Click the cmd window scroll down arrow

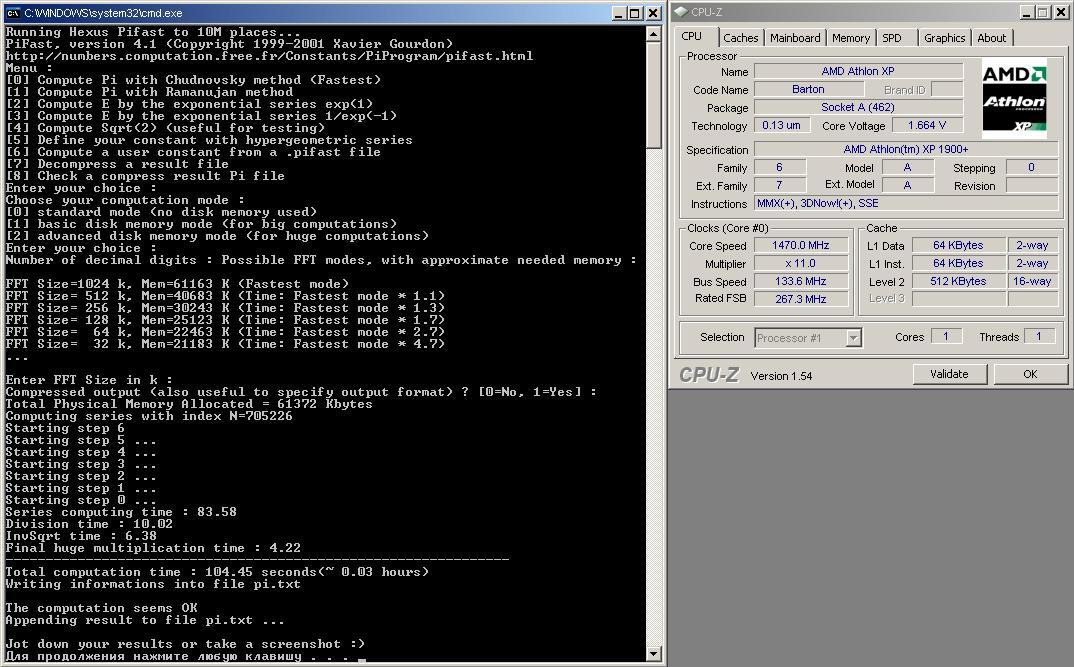pos(653,653)
